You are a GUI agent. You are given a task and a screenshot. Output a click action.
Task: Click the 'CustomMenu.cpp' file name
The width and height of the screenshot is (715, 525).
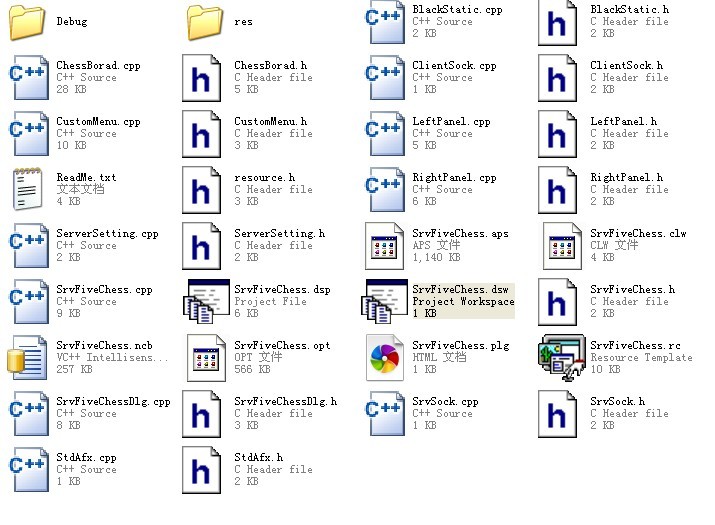pos(98,122)
